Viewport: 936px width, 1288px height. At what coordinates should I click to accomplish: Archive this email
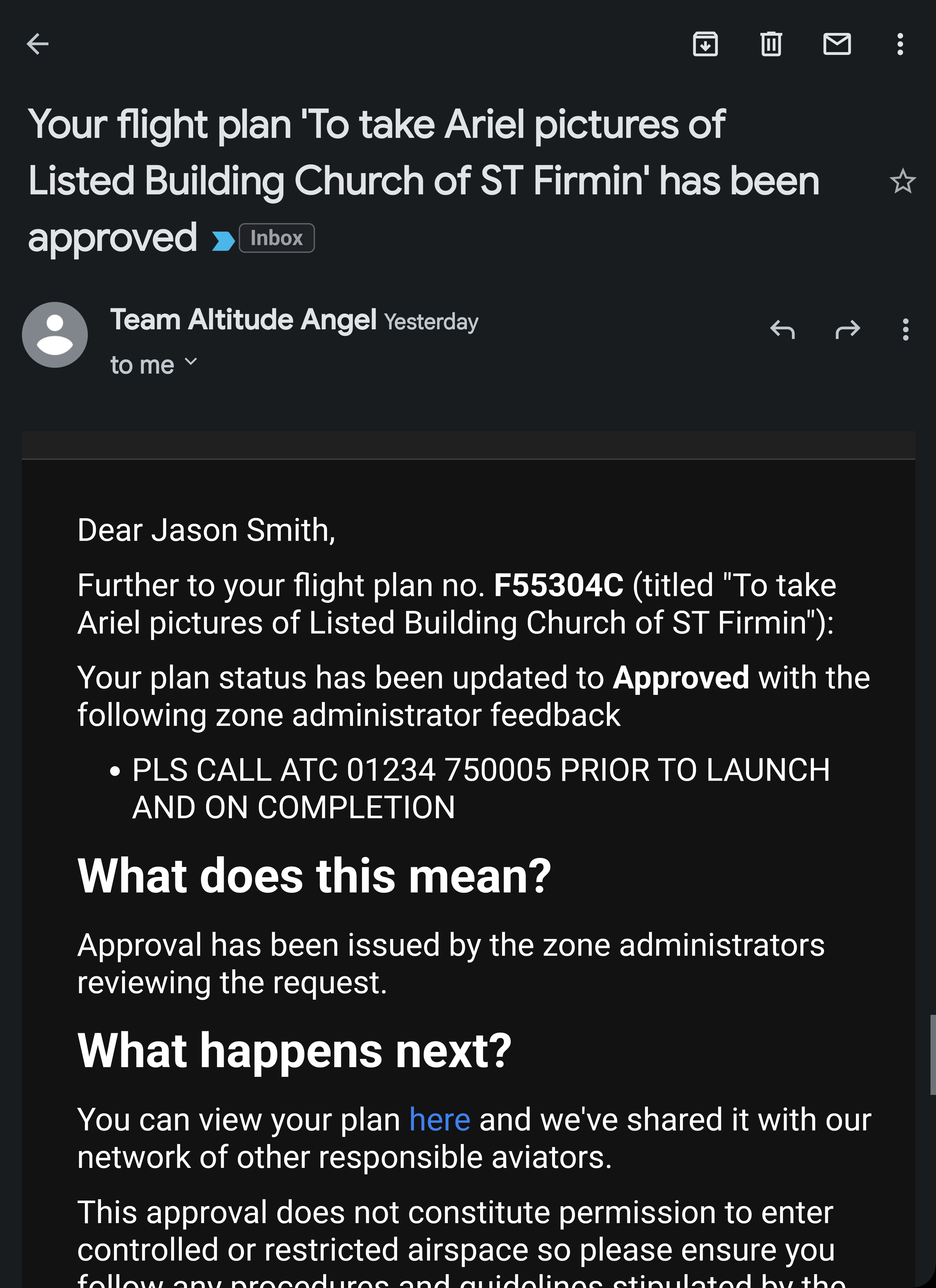[x=705, y=44]
